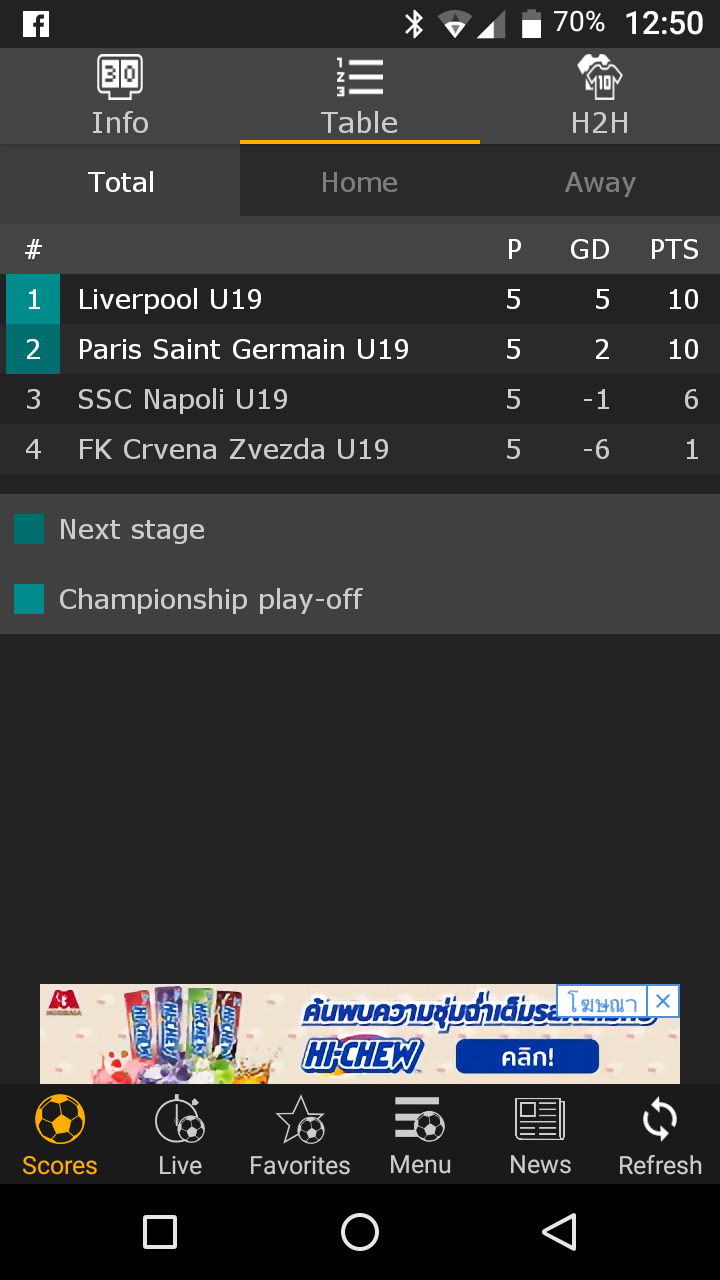Viewport: 720px width, 1280px height.
Task: Open the Menu icon in bottom bar
Action: coord(420,1120)
